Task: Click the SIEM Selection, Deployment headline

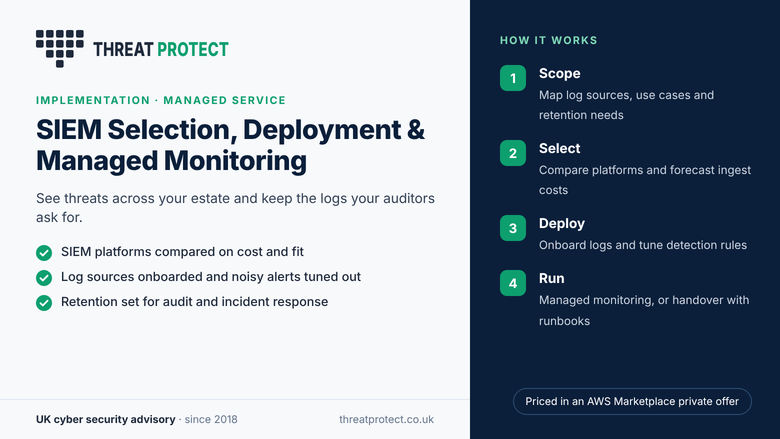Action: [x=230, y=145]
